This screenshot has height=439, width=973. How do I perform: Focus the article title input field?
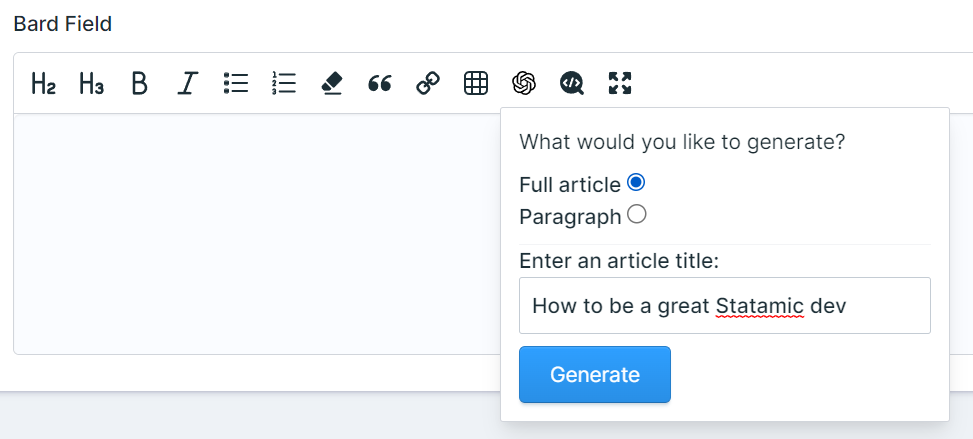pyautogui.click(x=725, y=305)
